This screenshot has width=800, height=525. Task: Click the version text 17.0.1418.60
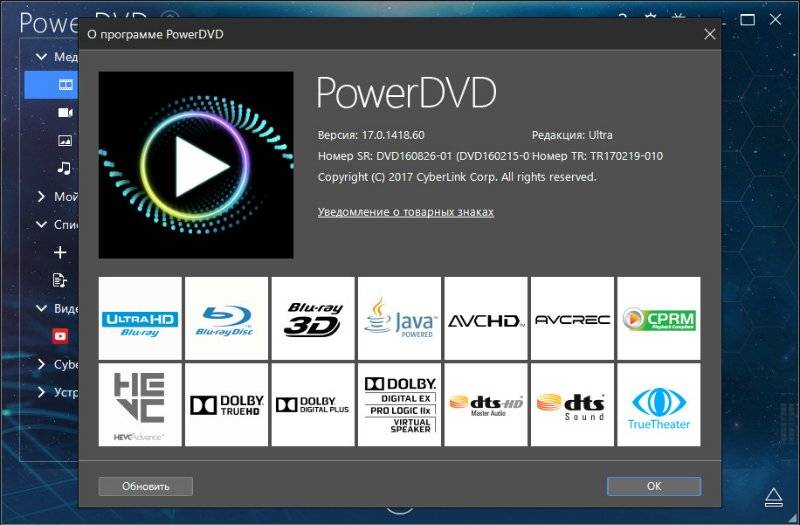(393, 135)
